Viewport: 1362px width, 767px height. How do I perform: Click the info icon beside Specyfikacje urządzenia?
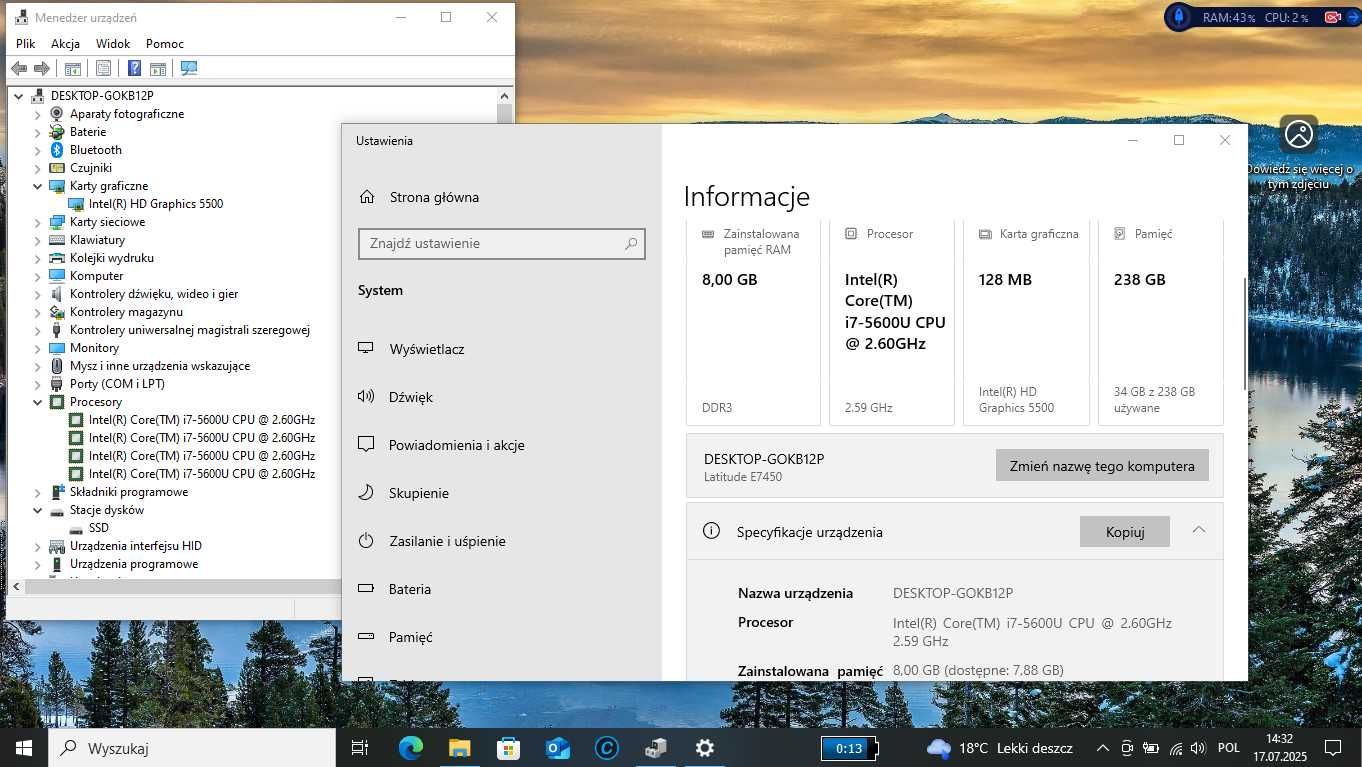[712, 531]
